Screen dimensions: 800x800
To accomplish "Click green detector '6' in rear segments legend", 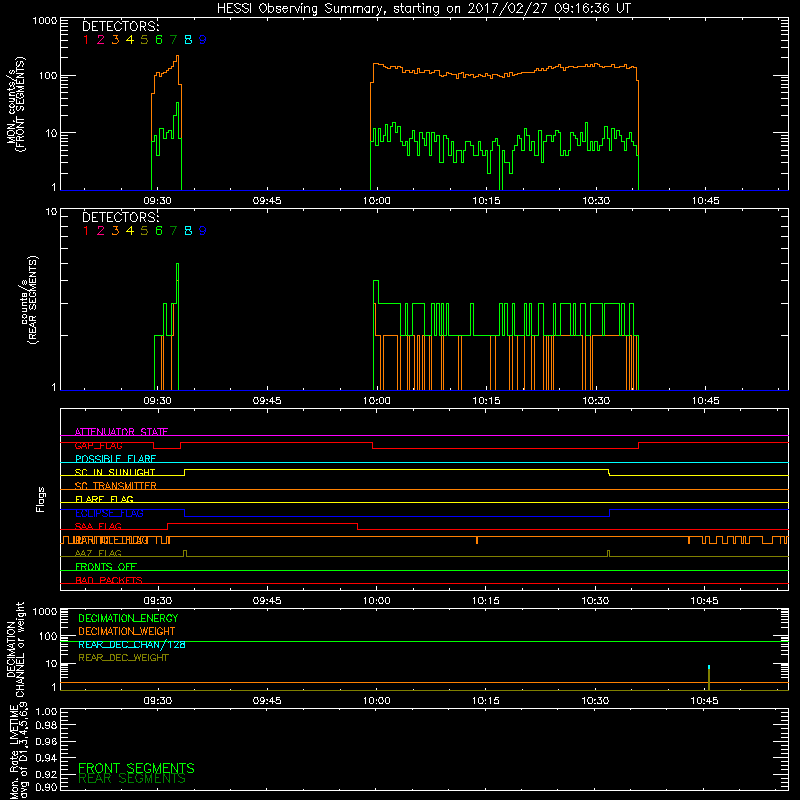I will 159,231.
